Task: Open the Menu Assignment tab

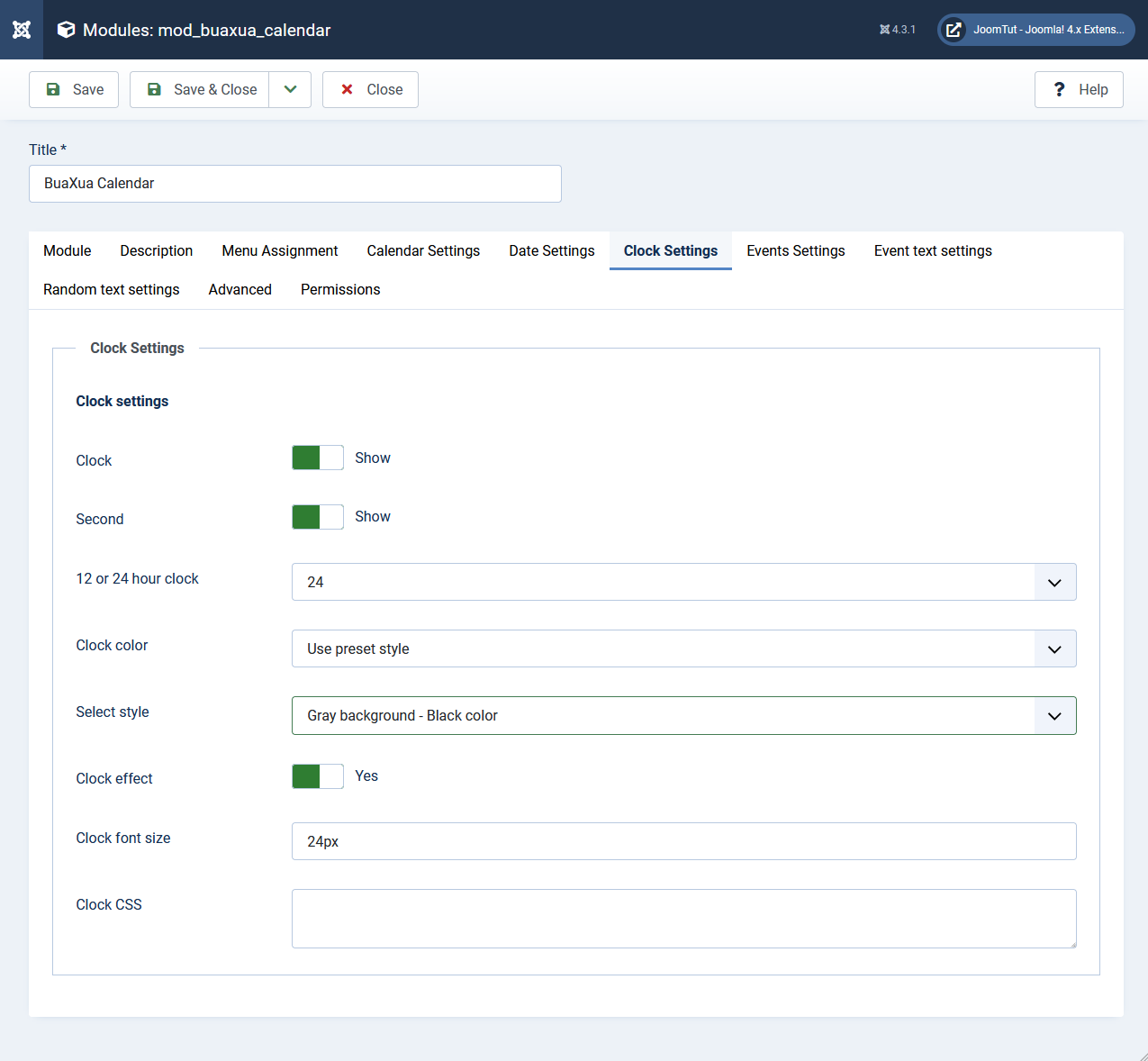Action: (x=280, y=250)
